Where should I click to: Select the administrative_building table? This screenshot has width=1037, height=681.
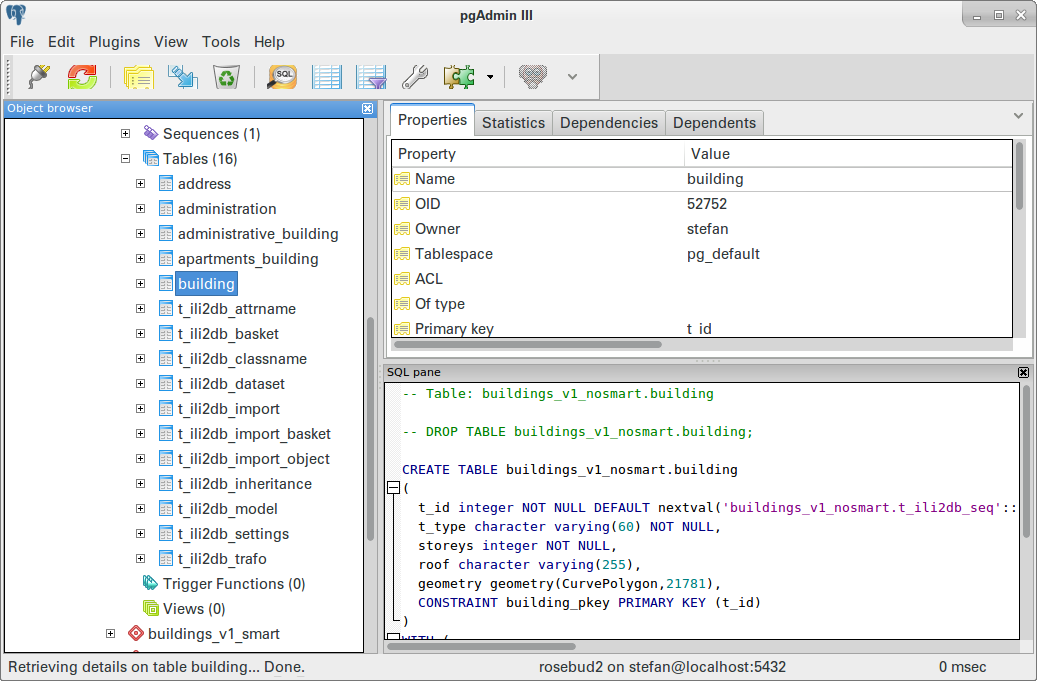pos(258,234)
